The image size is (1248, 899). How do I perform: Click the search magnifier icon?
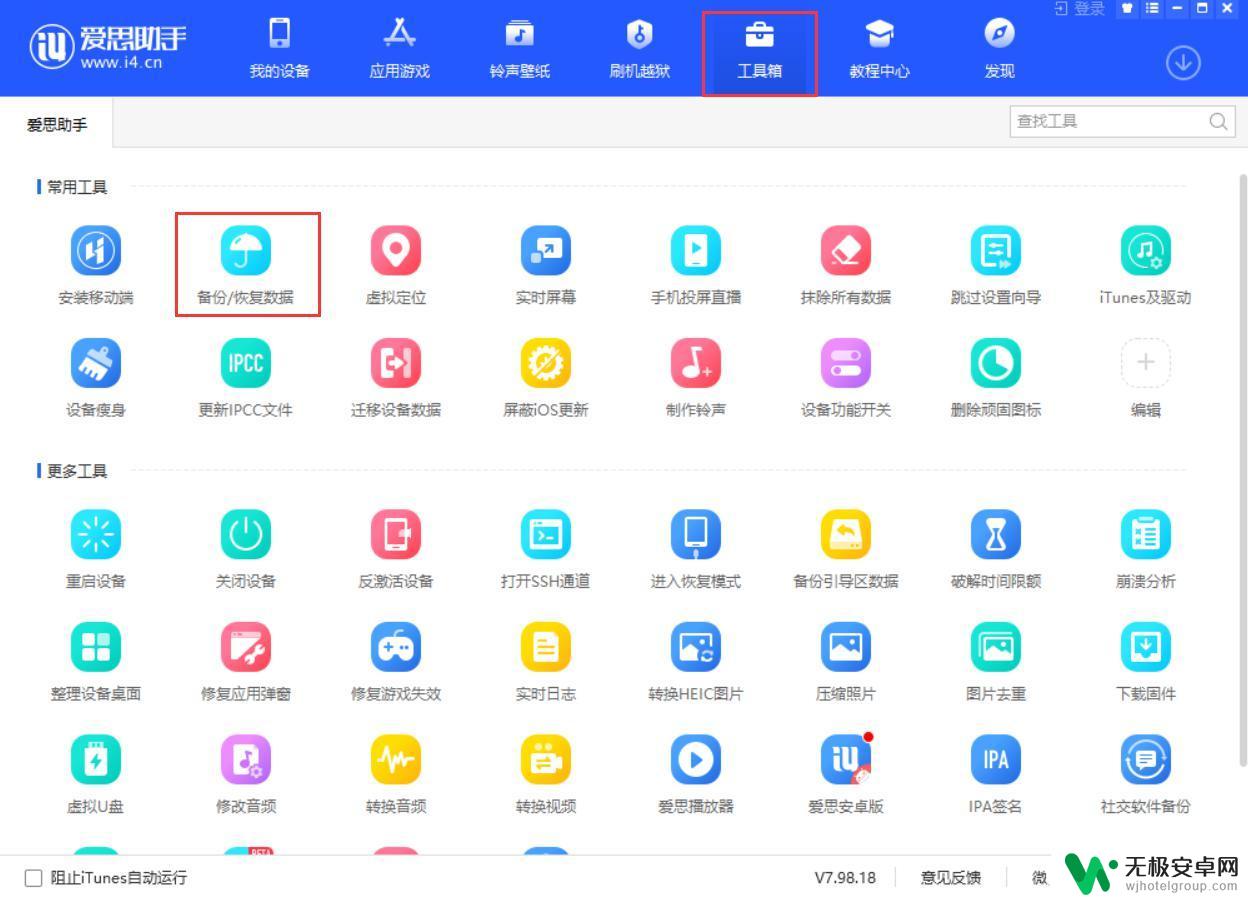pos(1218,121)
